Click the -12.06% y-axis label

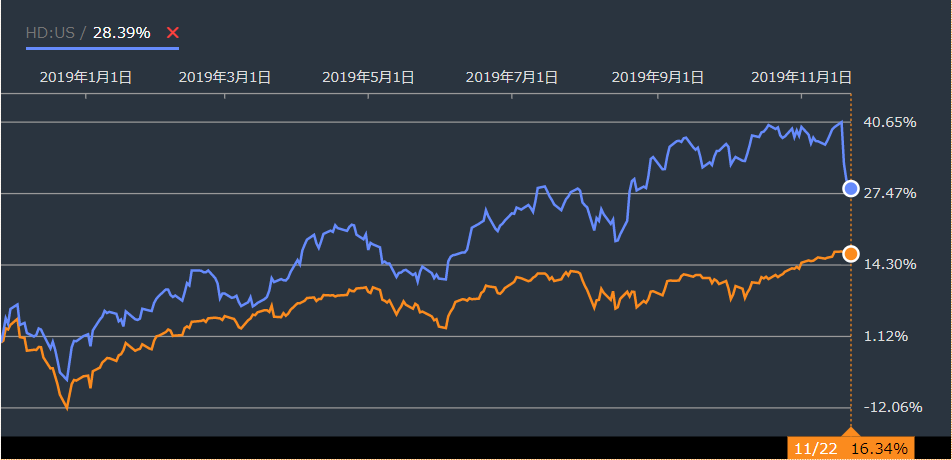(891, 407)
